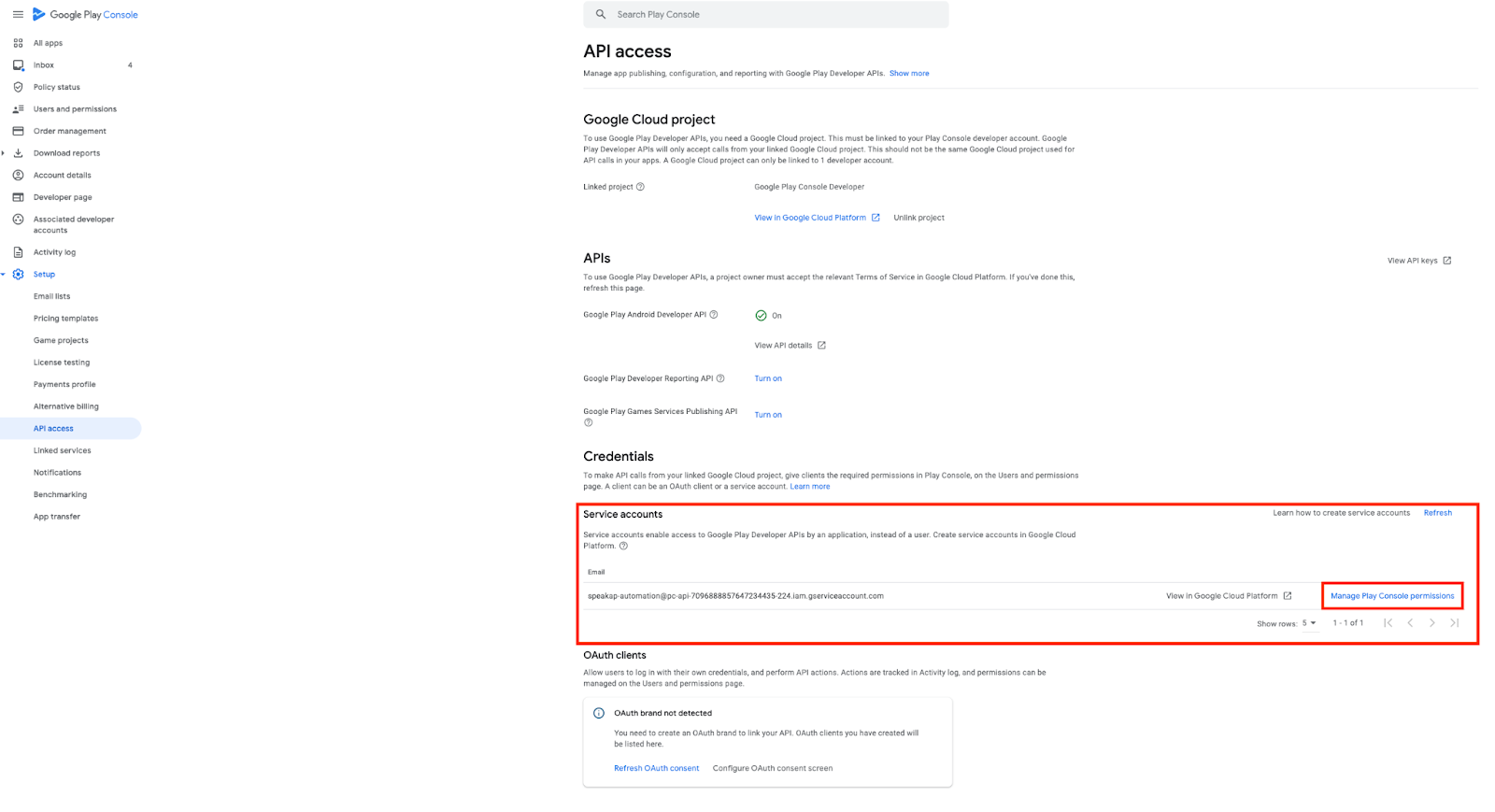Focus the Search Play Console field
The width and height of the screenshot is (1495, 812).
[x=766, y=15]
